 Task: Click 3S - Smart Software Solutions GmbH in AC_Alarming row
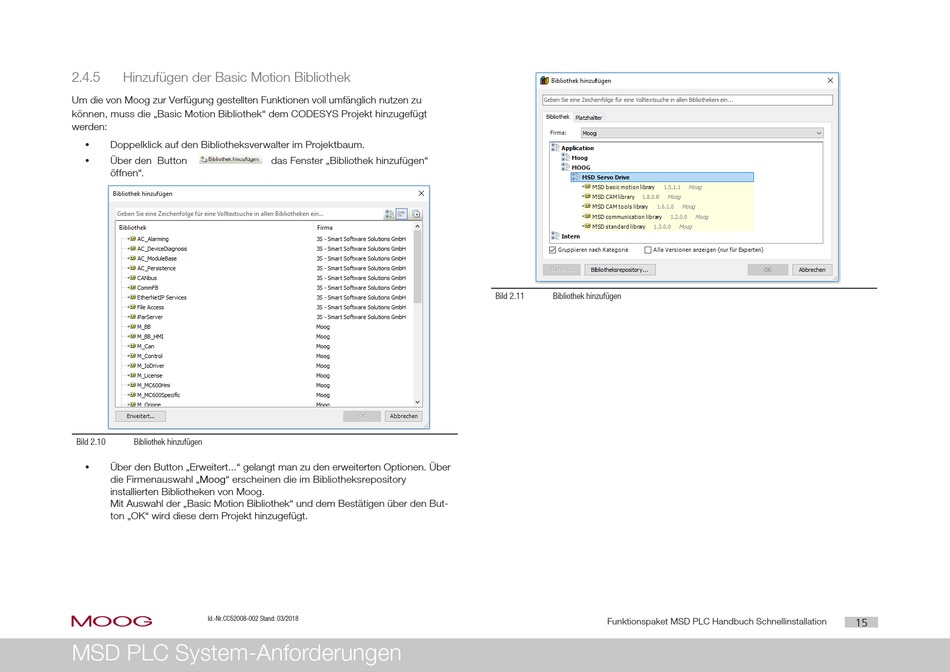361,239
